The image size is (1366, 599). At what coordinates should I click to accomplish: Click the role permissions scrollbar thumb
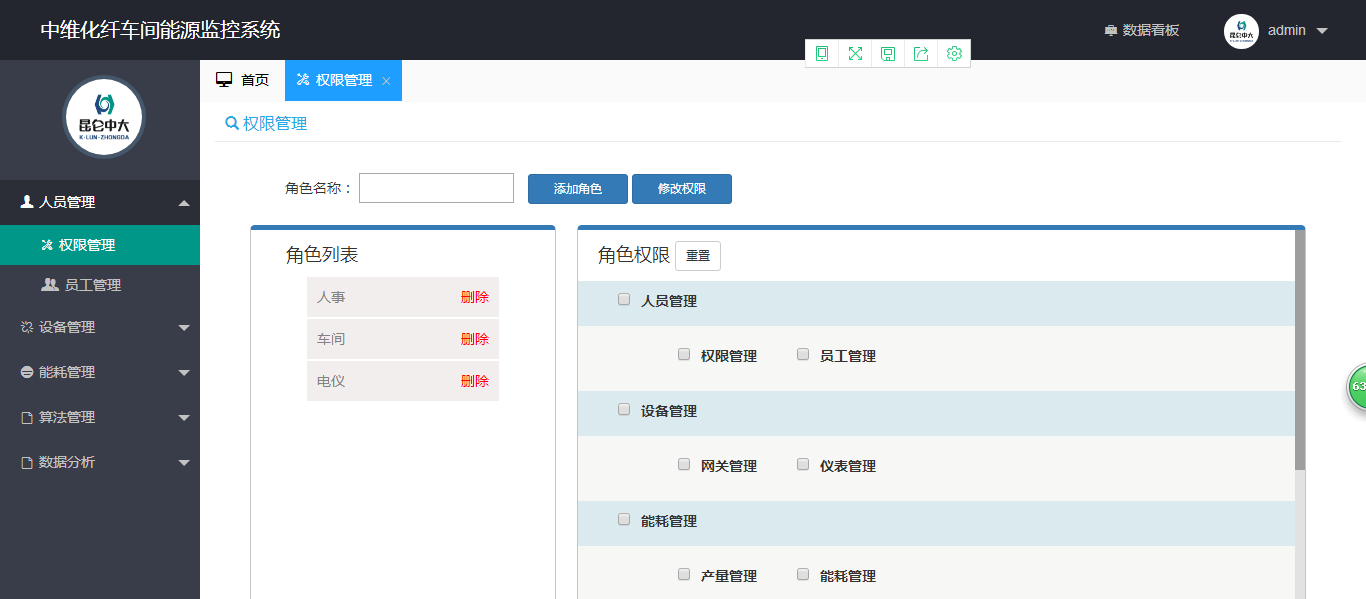1300,350
